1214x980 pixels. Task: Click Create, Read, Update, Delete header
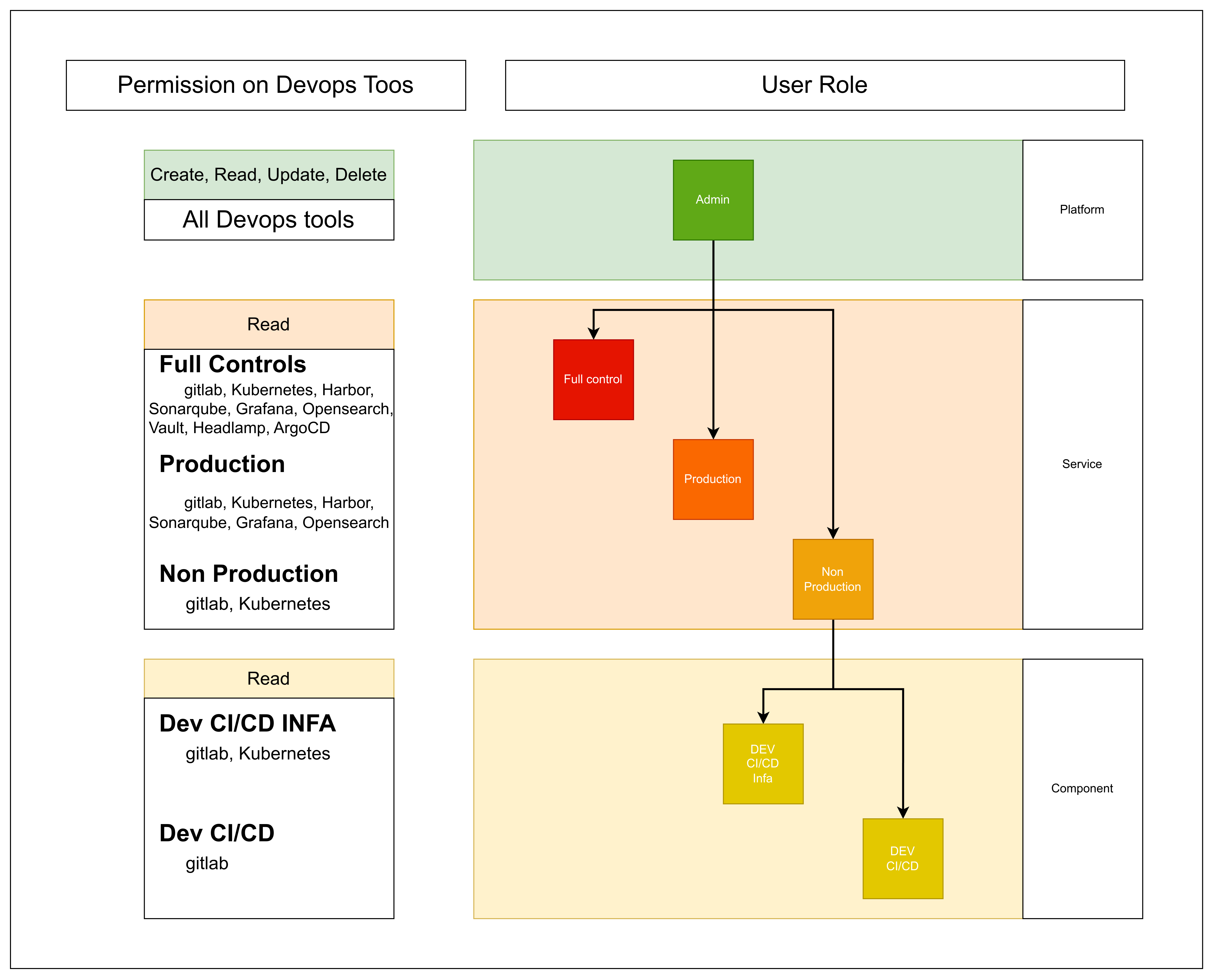point(269,174)
